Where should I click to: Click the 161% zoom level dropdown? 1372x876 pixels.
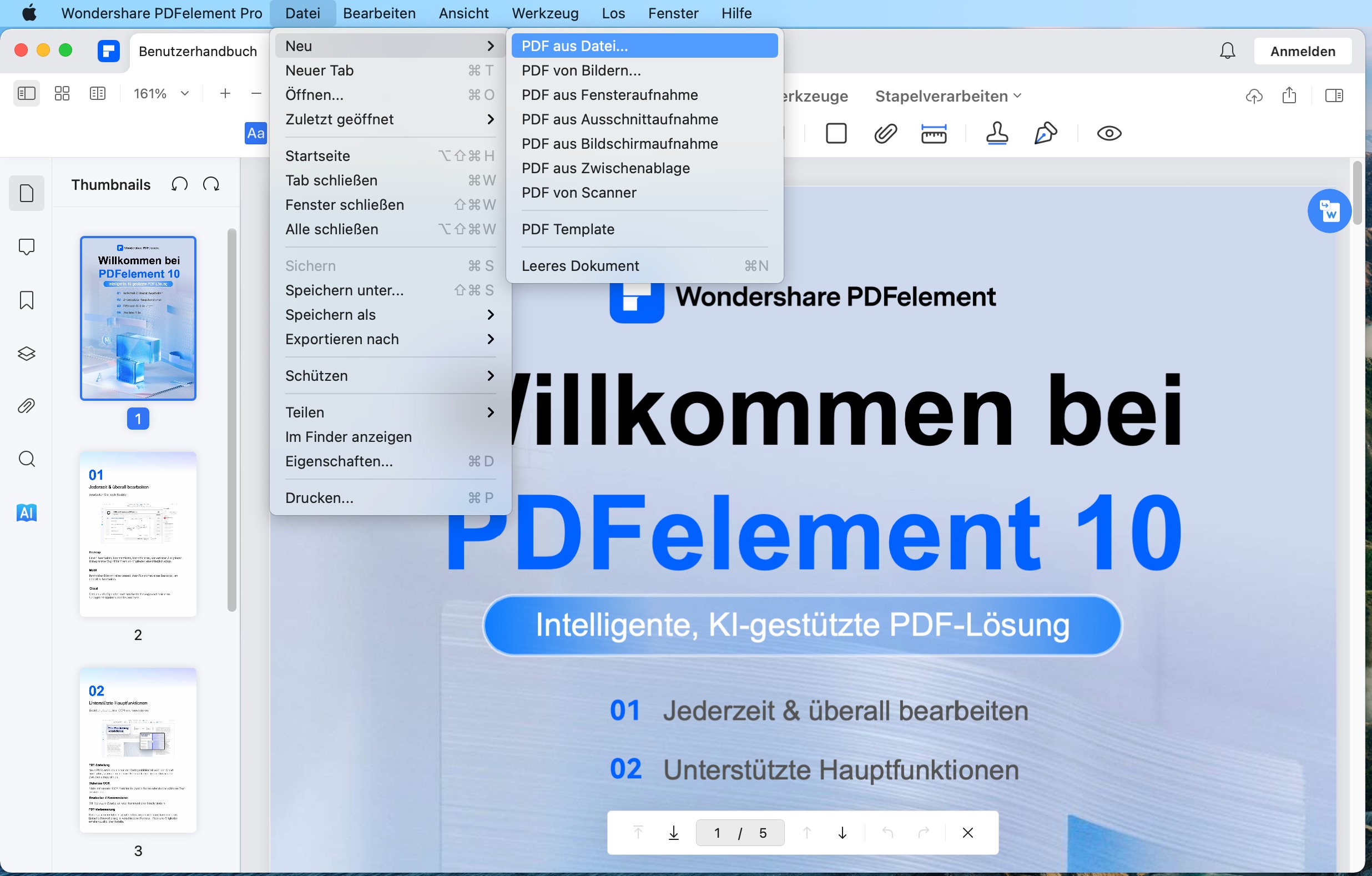point(160,94)
